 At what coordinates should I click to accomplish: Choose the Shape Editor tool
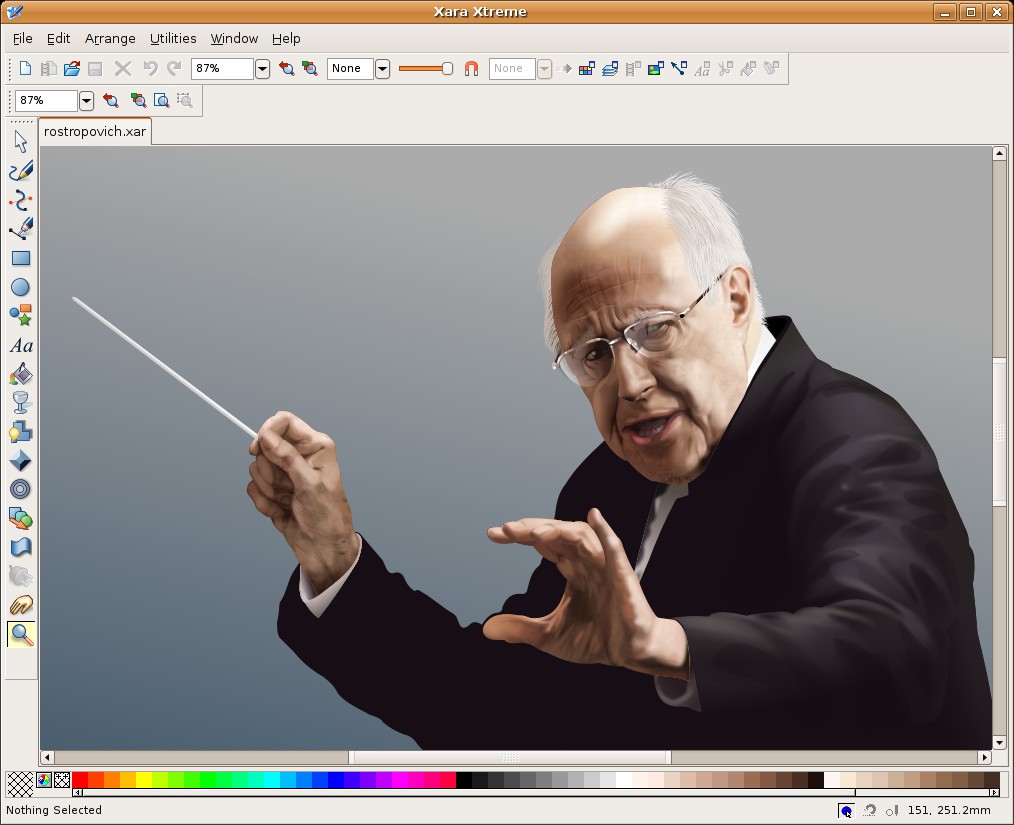tap(21, 200)
